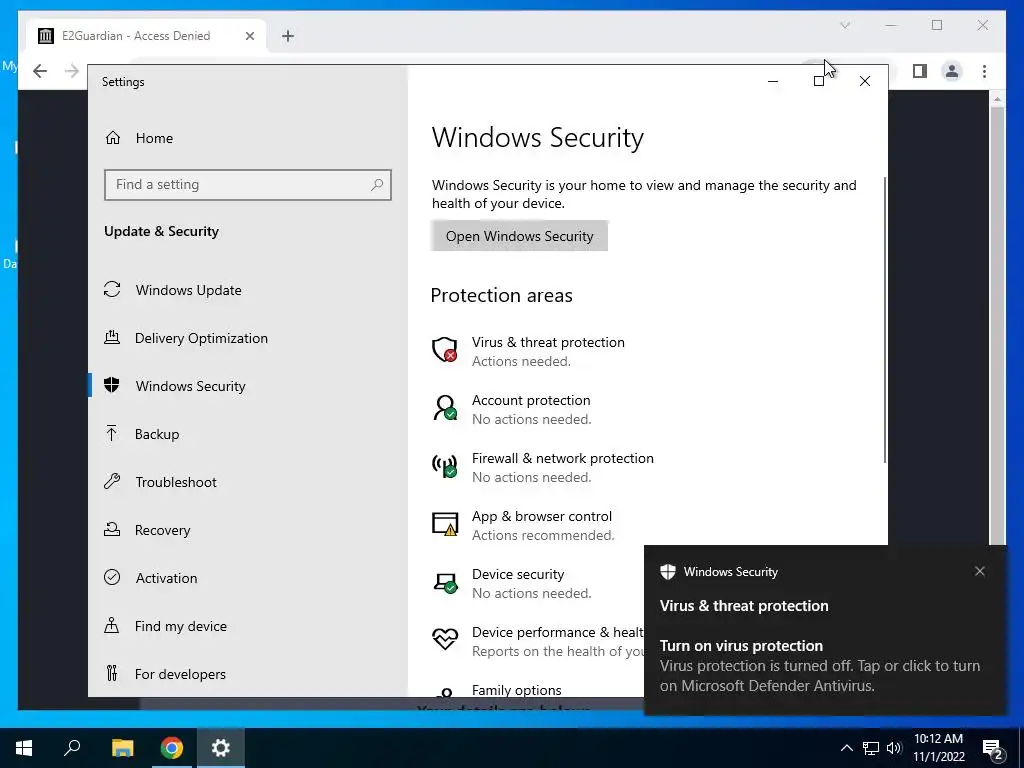This screenshot has width=1024, height=768.
Task: Click the Find a setting search box
Action: click(248, 185)
